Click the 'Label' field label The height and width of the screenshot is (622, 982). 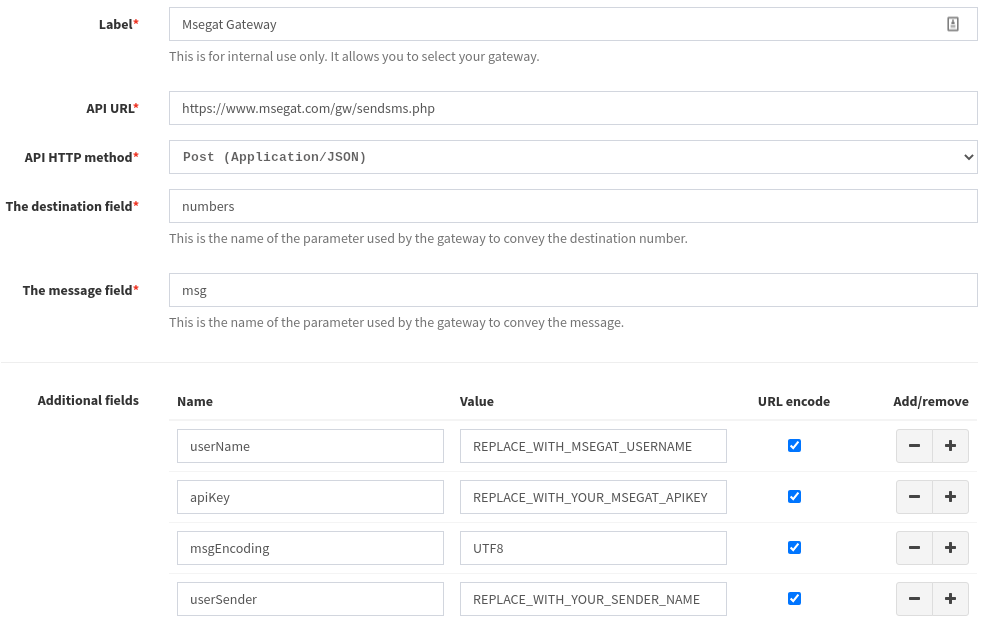click(x=118, y=24)
